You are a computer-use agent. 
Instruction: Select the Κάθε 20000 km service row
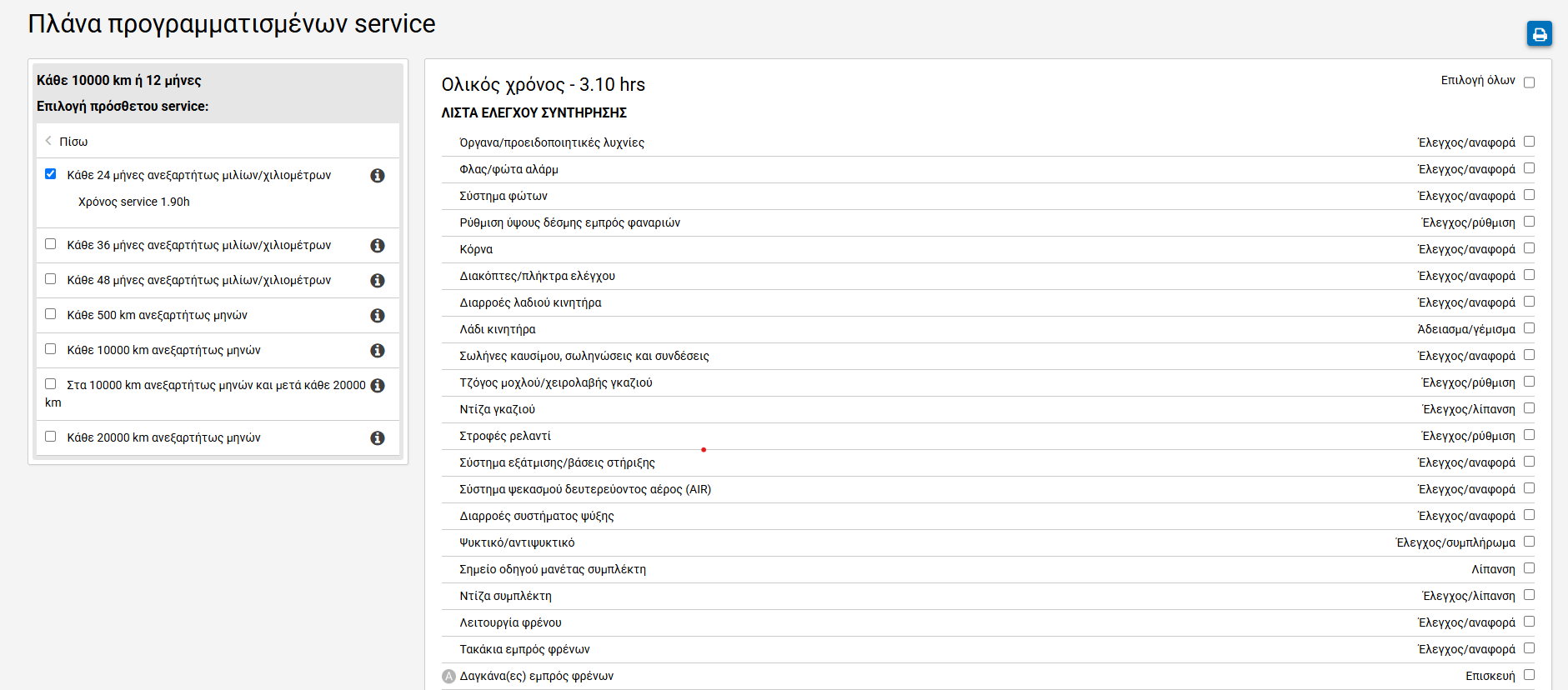[x=163, y=438]
